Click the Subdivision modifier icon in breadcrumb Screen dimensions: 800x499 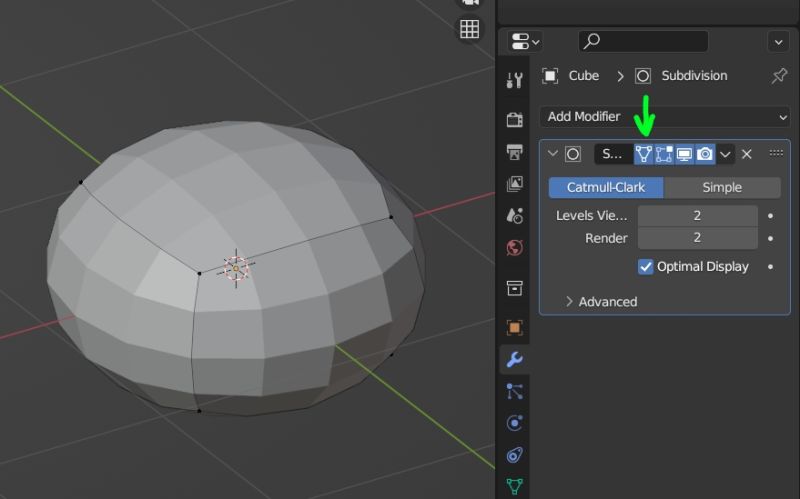[x=643, y=76]
